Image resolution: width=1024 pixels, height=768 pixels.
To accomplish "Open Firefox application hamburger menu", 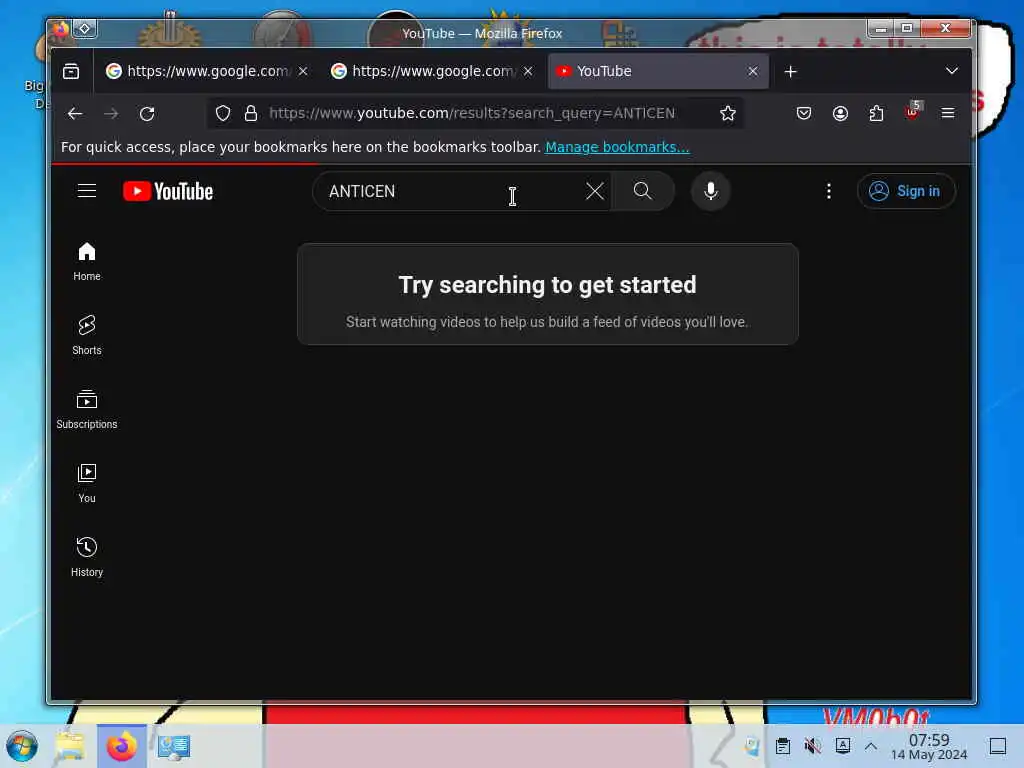I will (948, 114).
